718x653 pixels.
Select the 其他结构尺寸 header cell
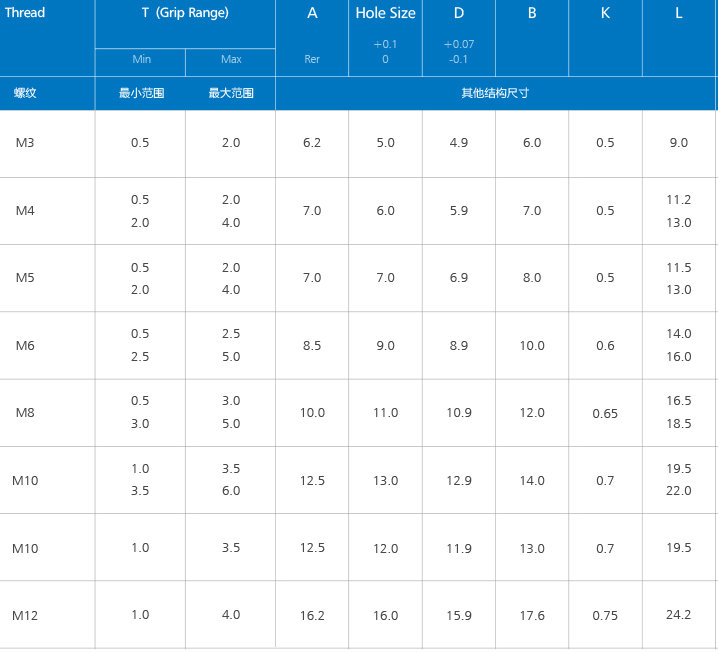(x=495, y=93)
